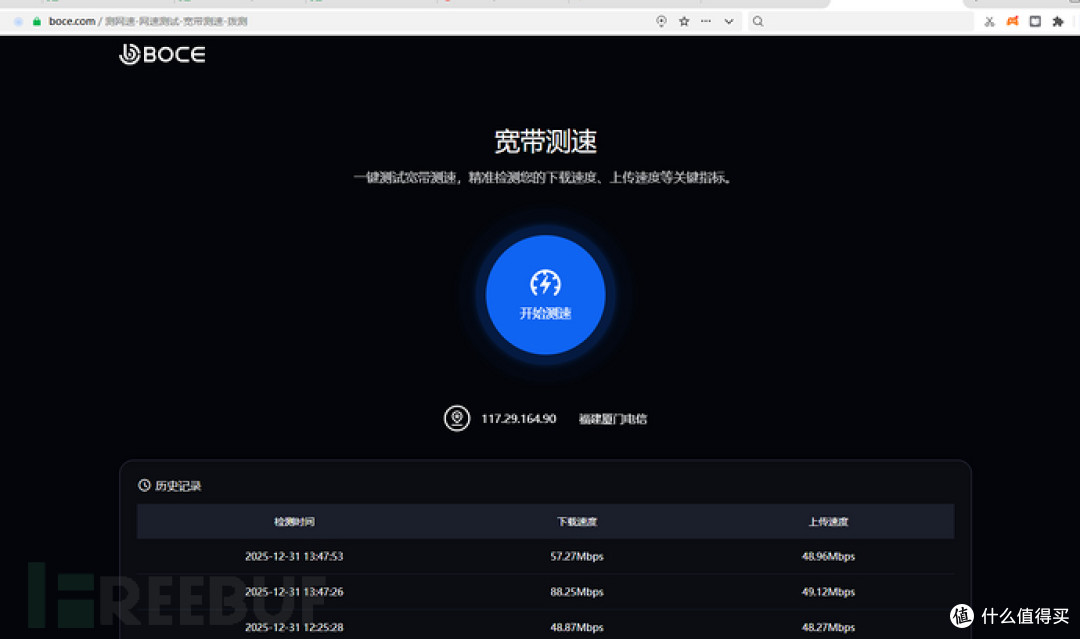Open the puzzle-piece extensions menu
Viewport: 1080px width, 639px height.
(x=1058, y=21)
